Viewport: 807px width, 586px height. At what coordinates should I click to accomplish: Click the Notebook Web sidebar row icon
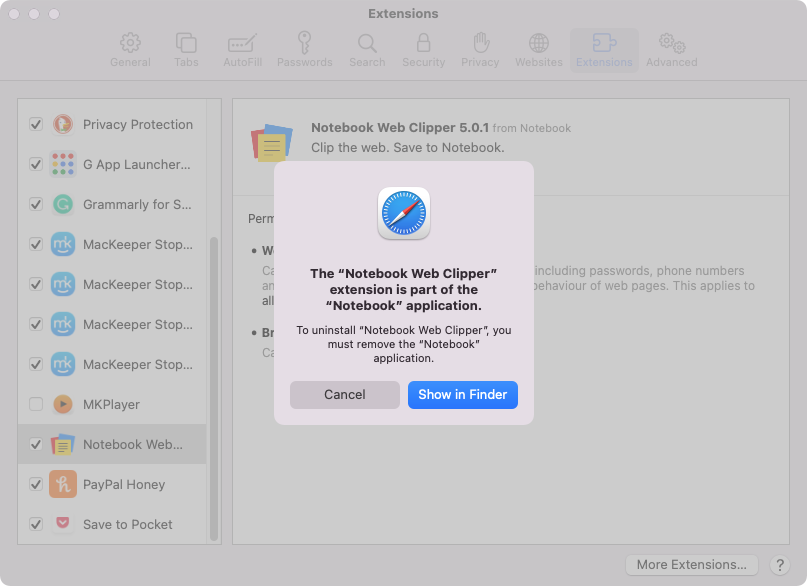pos(63,445)
